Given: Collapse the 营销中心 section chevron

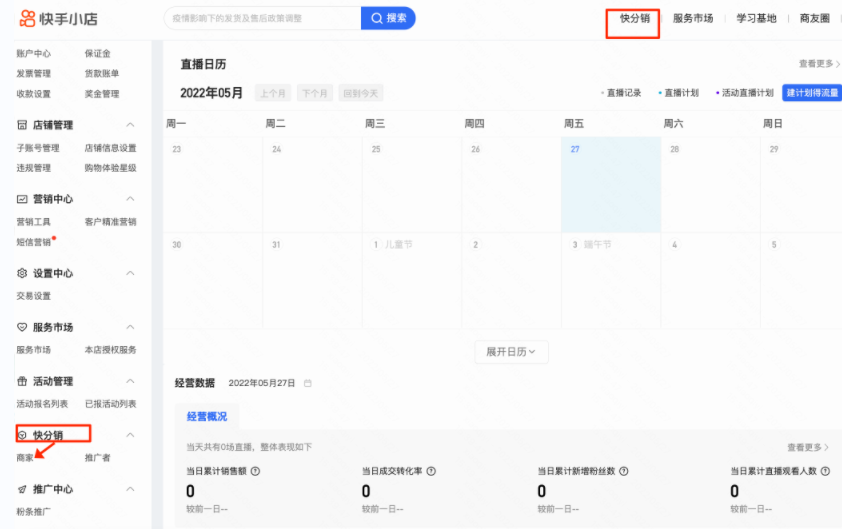Looking at the screenshot, I should [130, 199].
